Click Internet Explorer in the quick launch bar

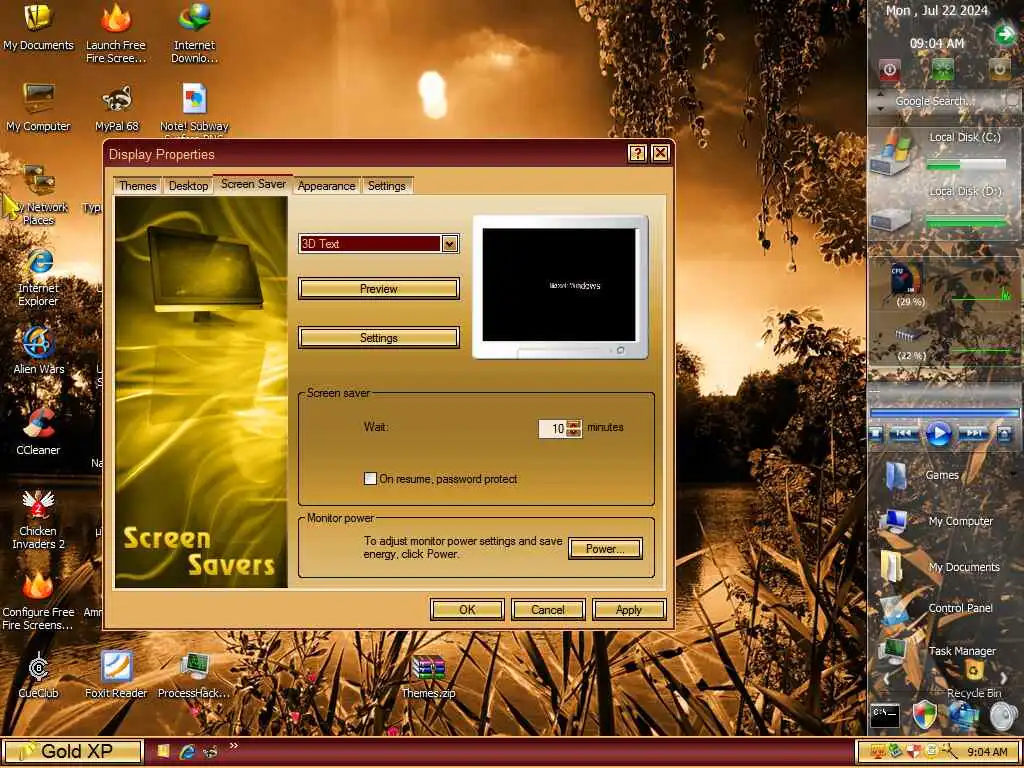click(187, 751)
